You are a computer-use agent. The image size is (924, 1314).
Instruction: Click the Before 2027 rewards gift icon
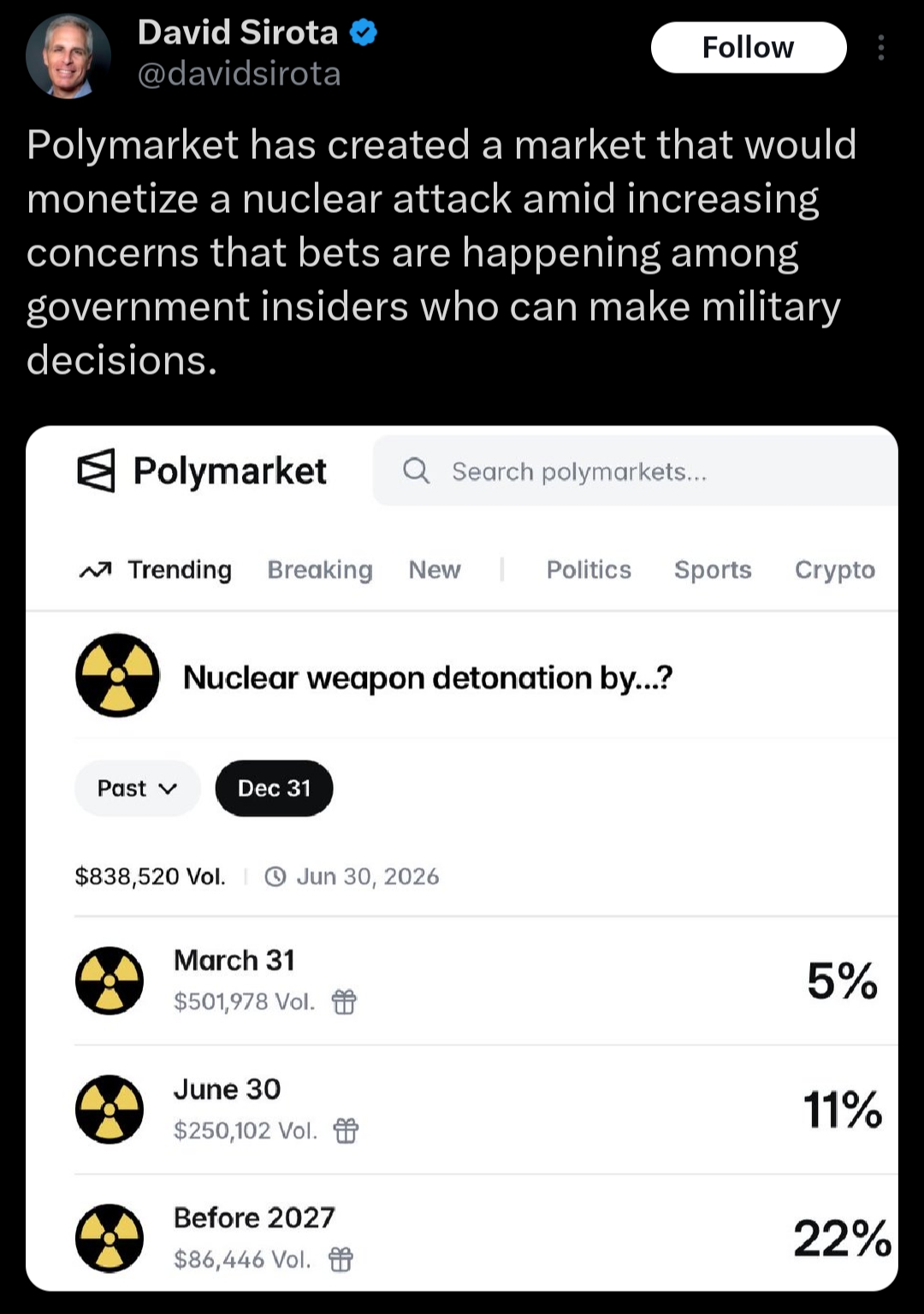pyautogui.click(x=341, y=1259)
